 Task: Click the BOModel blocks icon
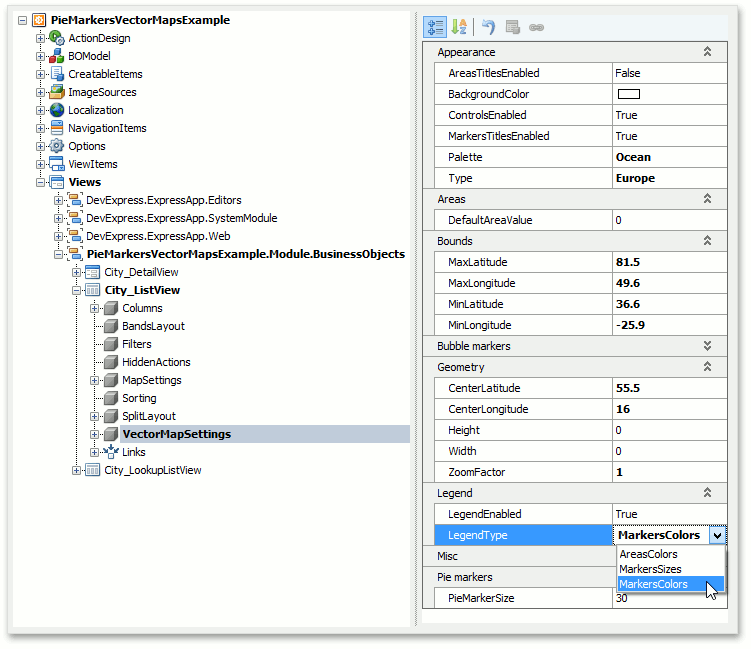pos(57,56)
